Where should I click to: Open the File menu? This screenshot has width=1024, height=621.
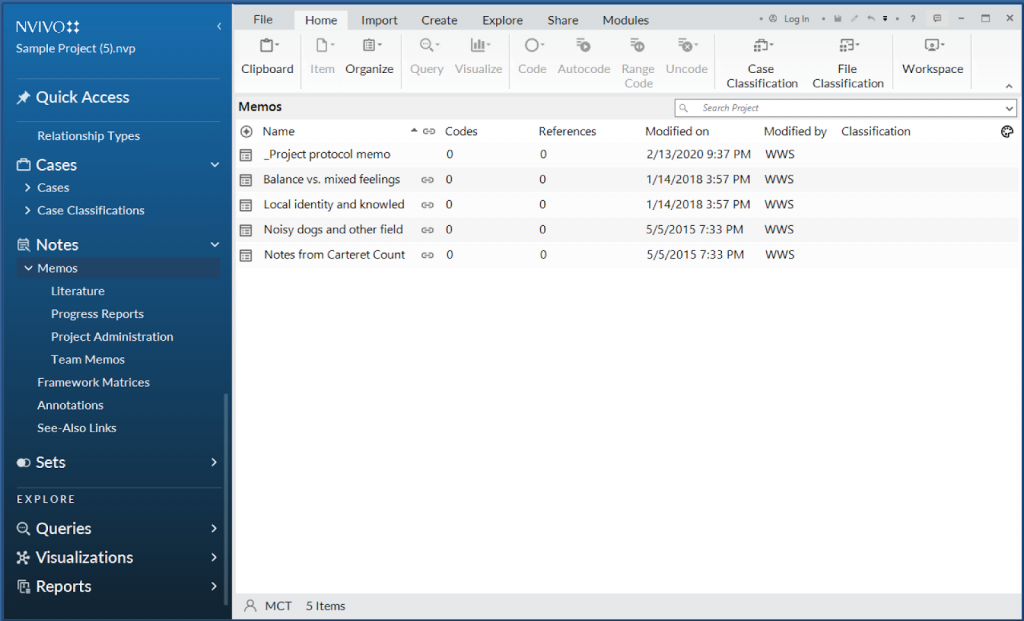263,20
